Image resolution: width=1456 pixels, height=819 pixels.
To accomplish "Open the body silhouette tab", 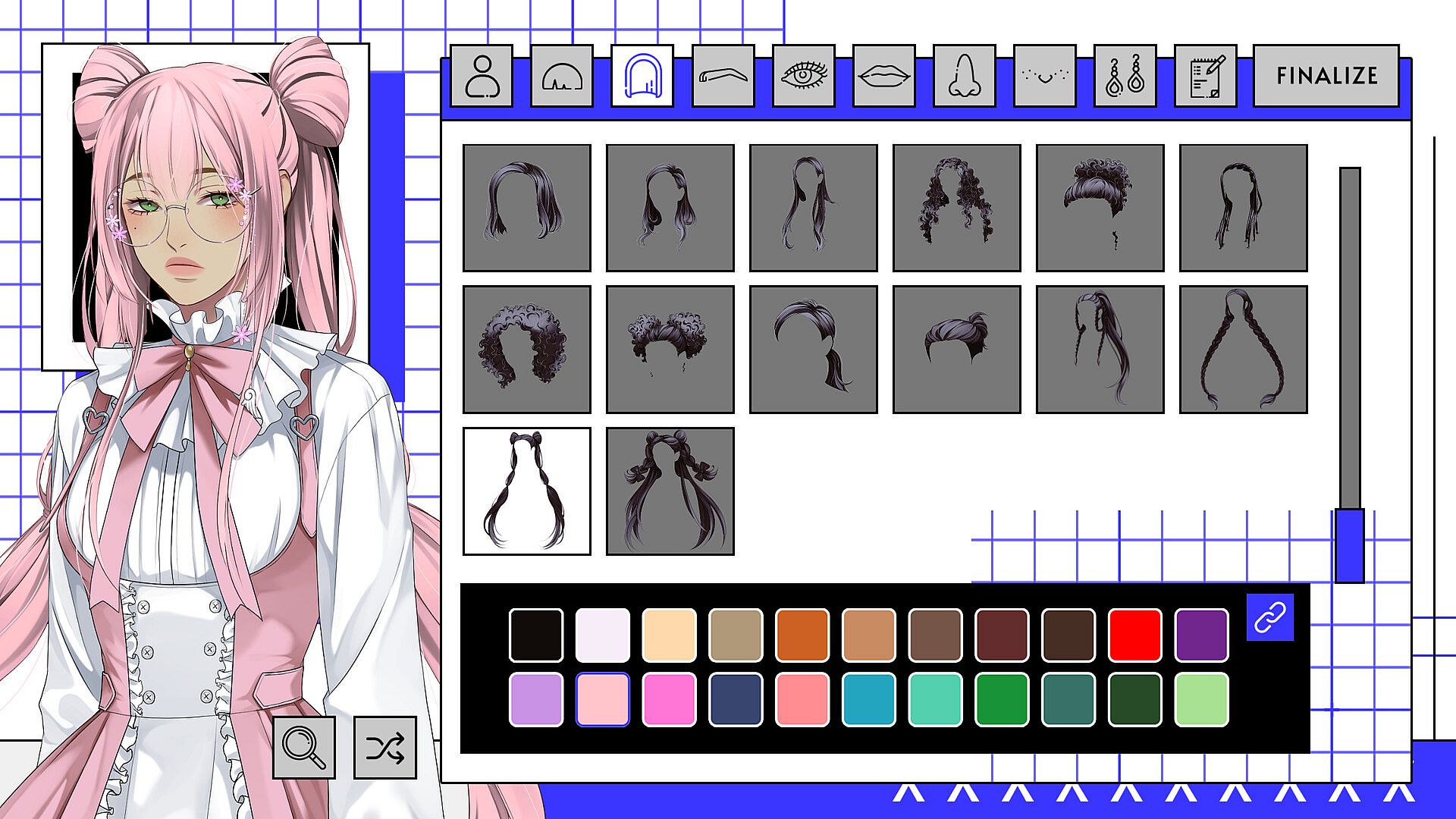I will (x=482, y=76).
